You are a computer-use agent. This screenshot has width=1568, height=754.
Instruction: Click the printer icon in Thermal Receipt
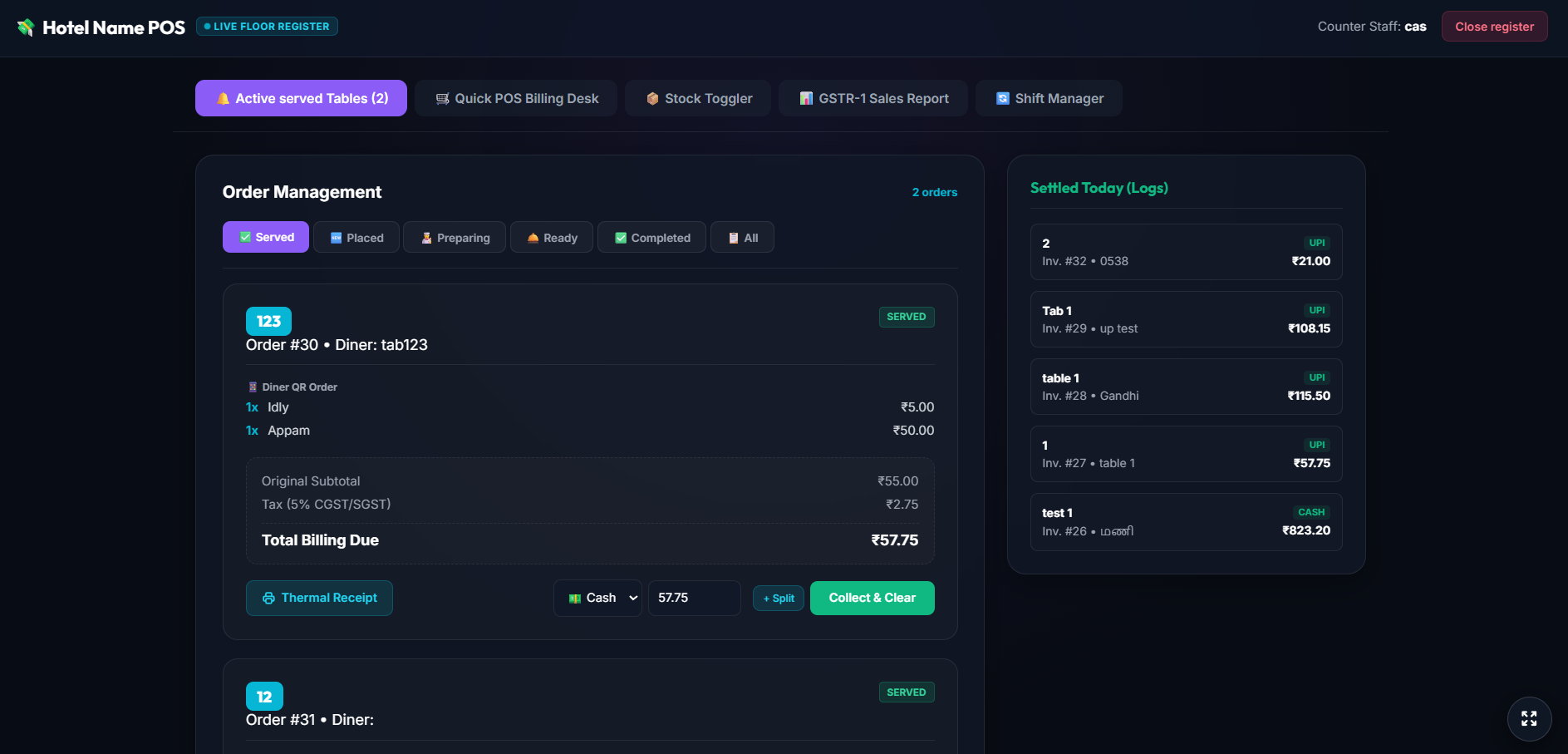coord(268,599)
